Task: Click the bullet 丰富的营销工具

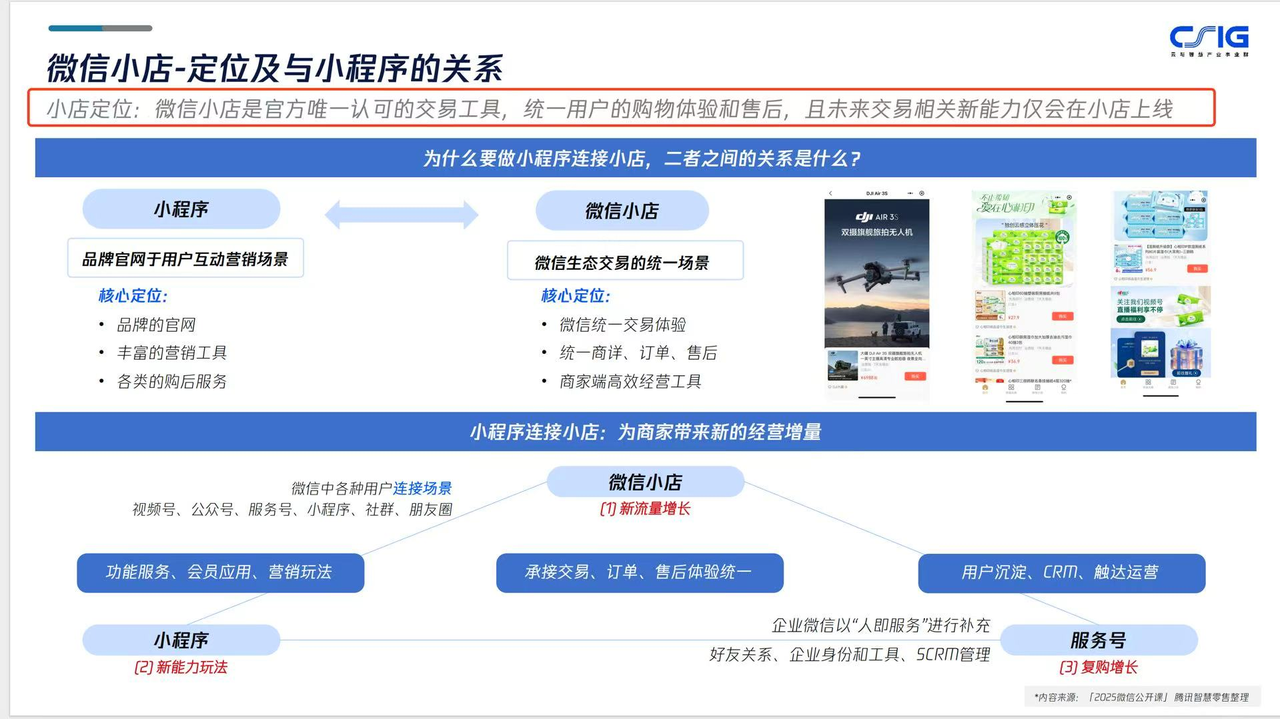Action: [x=172, y=353]
